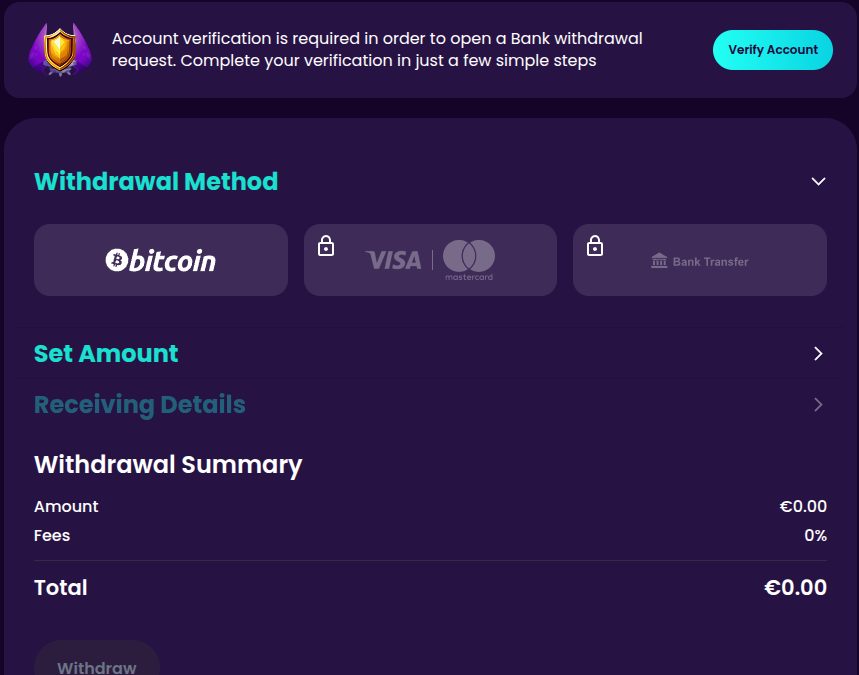Click the Fees 0% value
This screenshot has width=859, height=675.
pyautogui.click(x=815, y=536)
